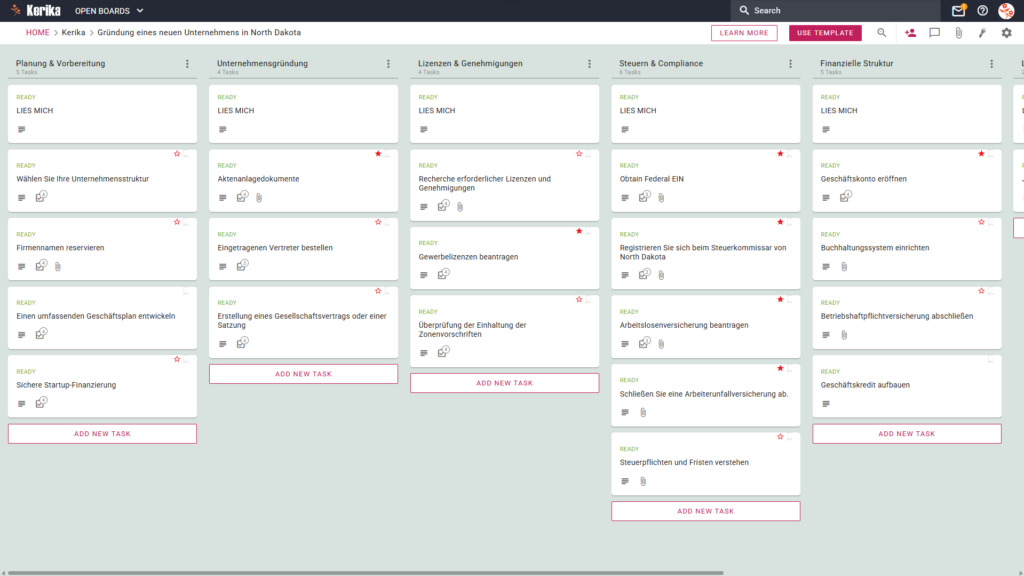Open the board chat icon
Image resolution: width=1024 pixels, height=576 pixels.
coord(935,33)
